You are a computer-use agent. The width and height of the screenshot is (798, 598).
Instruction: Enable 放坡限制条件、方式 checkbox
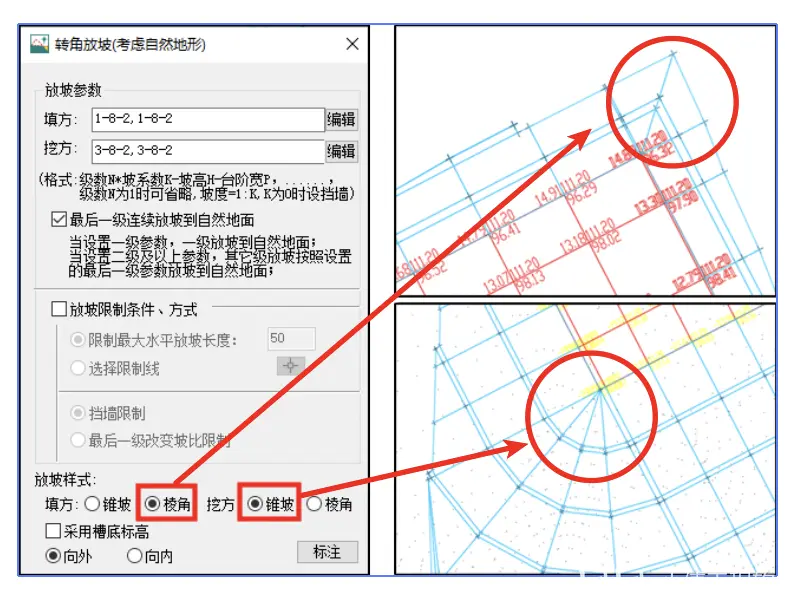pyautogui.click(x=59, y=309)
